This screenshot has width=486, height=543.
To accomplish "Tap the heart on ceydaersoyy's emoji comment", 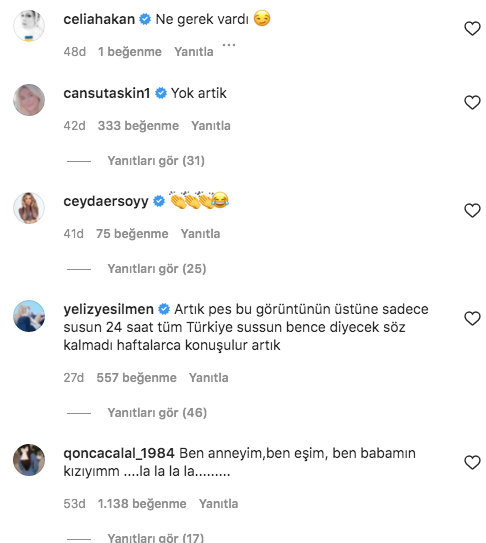I will tap(472, 211).
